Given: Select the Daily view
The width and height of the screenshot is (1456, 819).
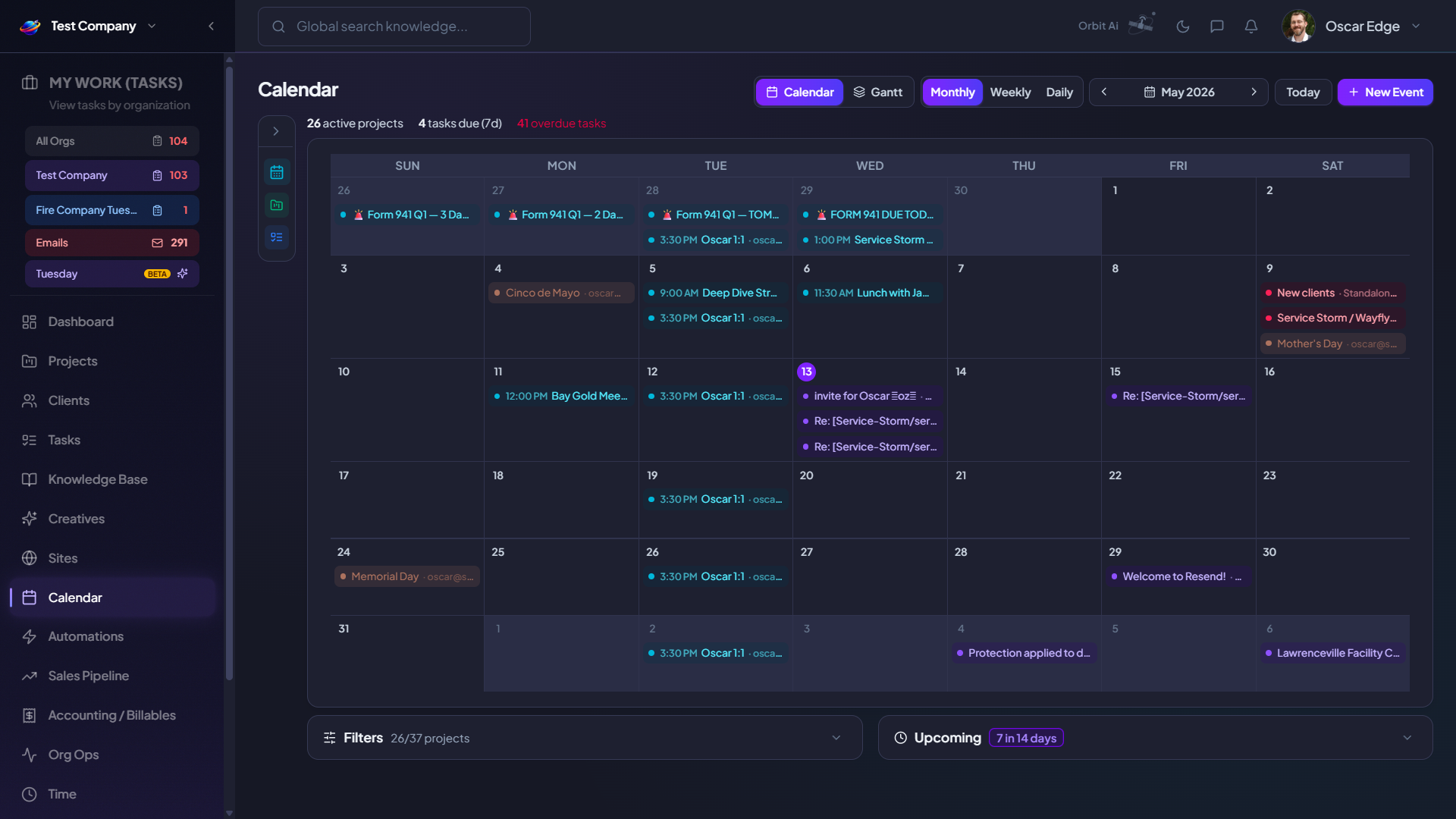Looking at the screenshot, I should click(1059, 93).
